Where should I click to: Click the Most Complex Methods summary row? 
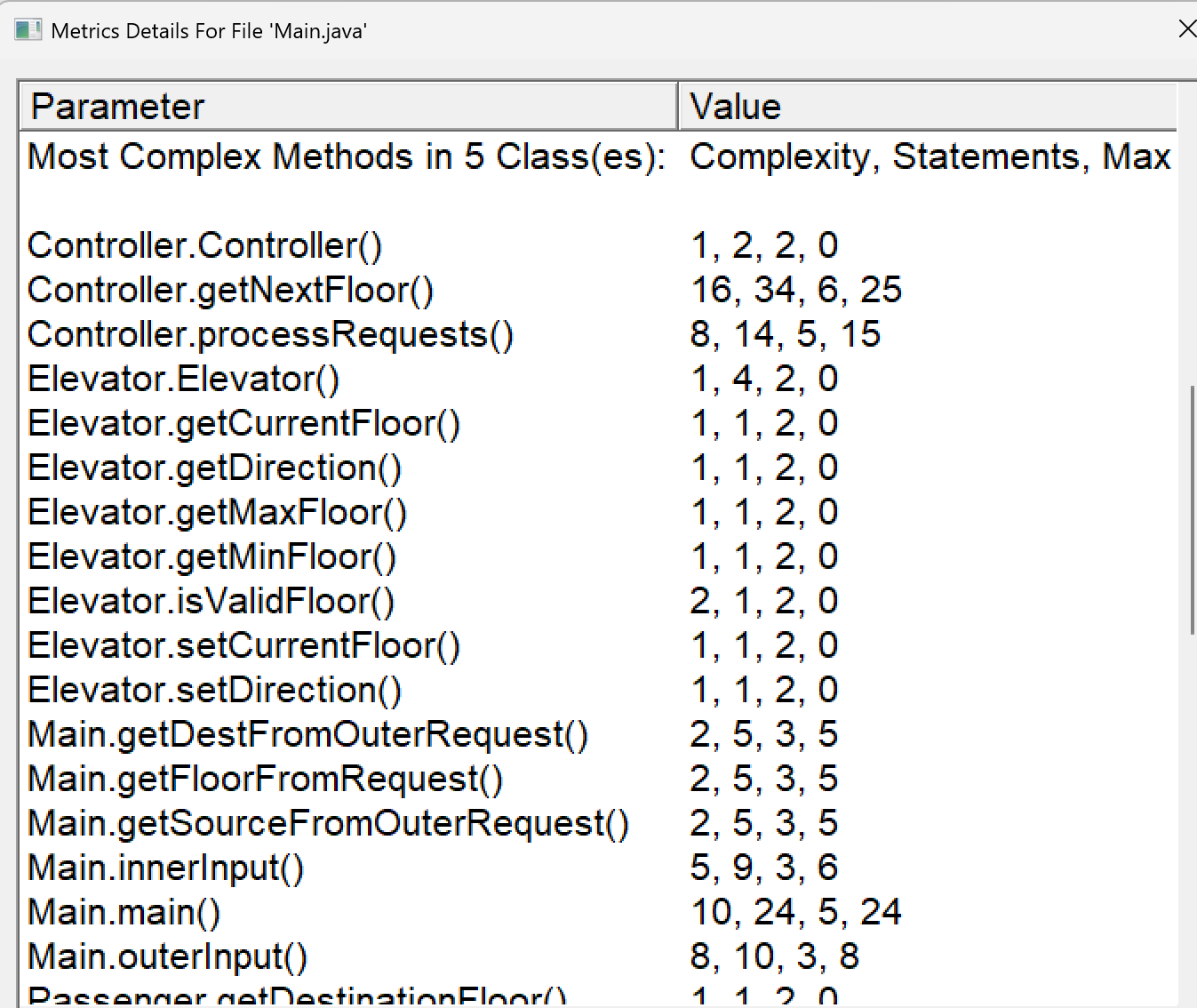click(347, 156)
